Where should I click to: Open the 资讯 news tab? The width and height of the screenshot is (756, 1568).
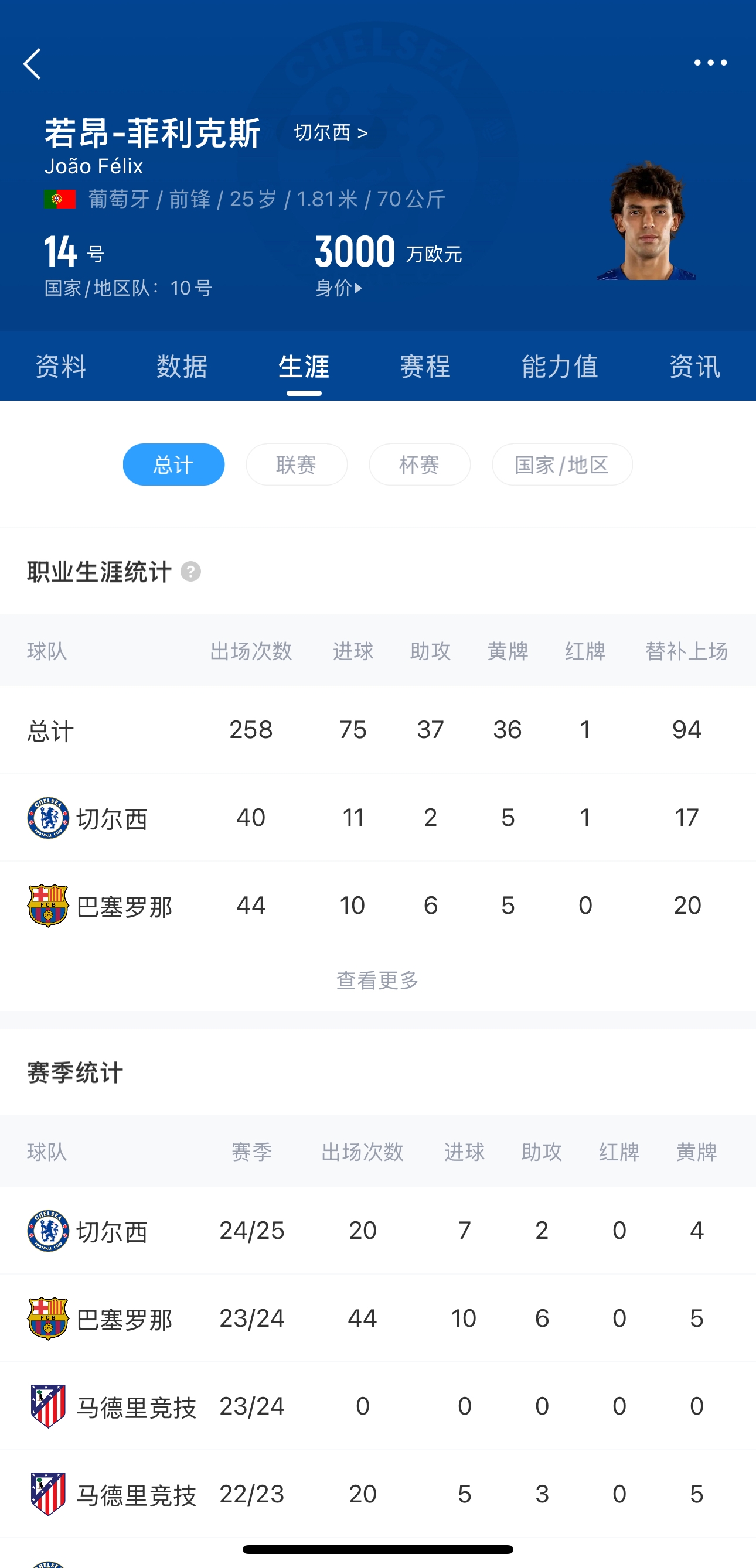[694, 367]
